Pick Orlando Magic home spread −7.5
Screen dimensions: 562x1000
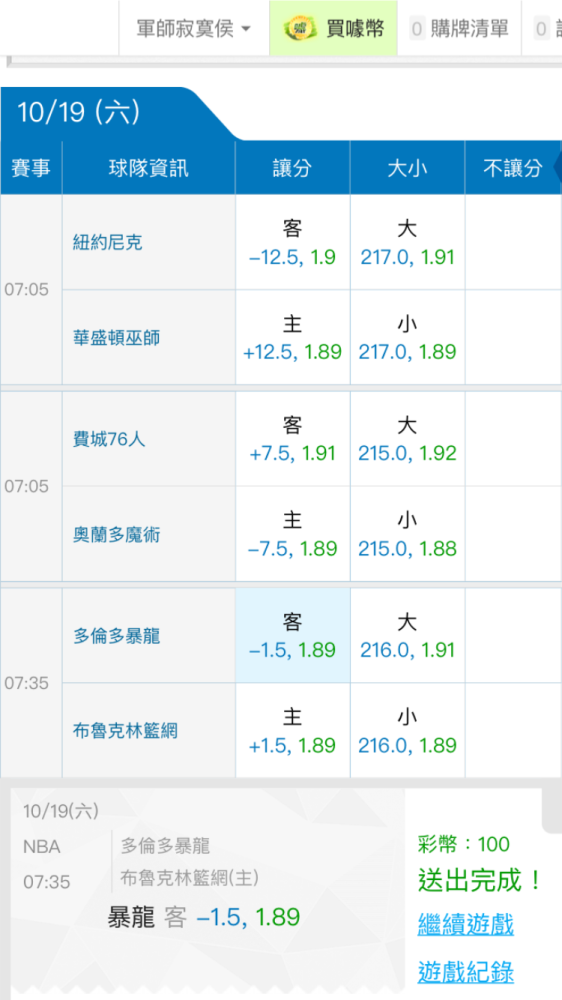[x=292, y=534]
